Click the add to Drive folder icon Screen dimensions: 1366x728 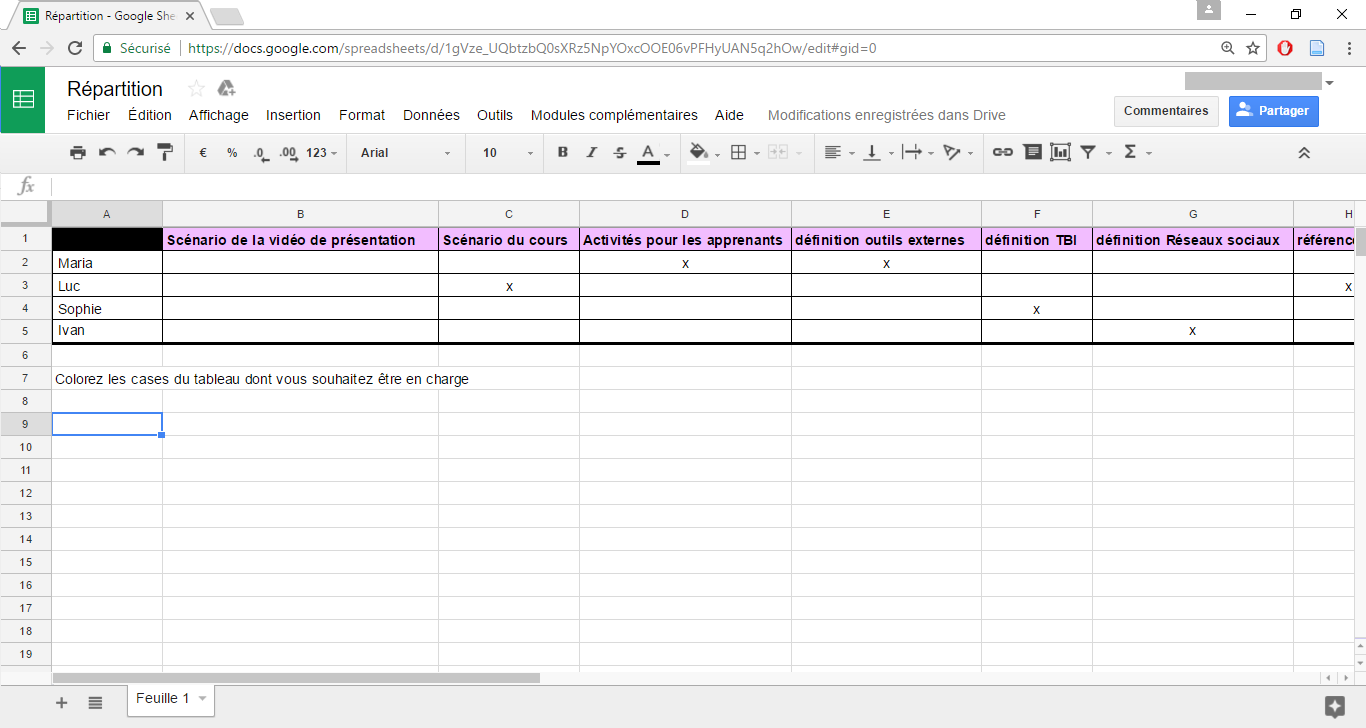pyautogui.click(x=226, y=88)
